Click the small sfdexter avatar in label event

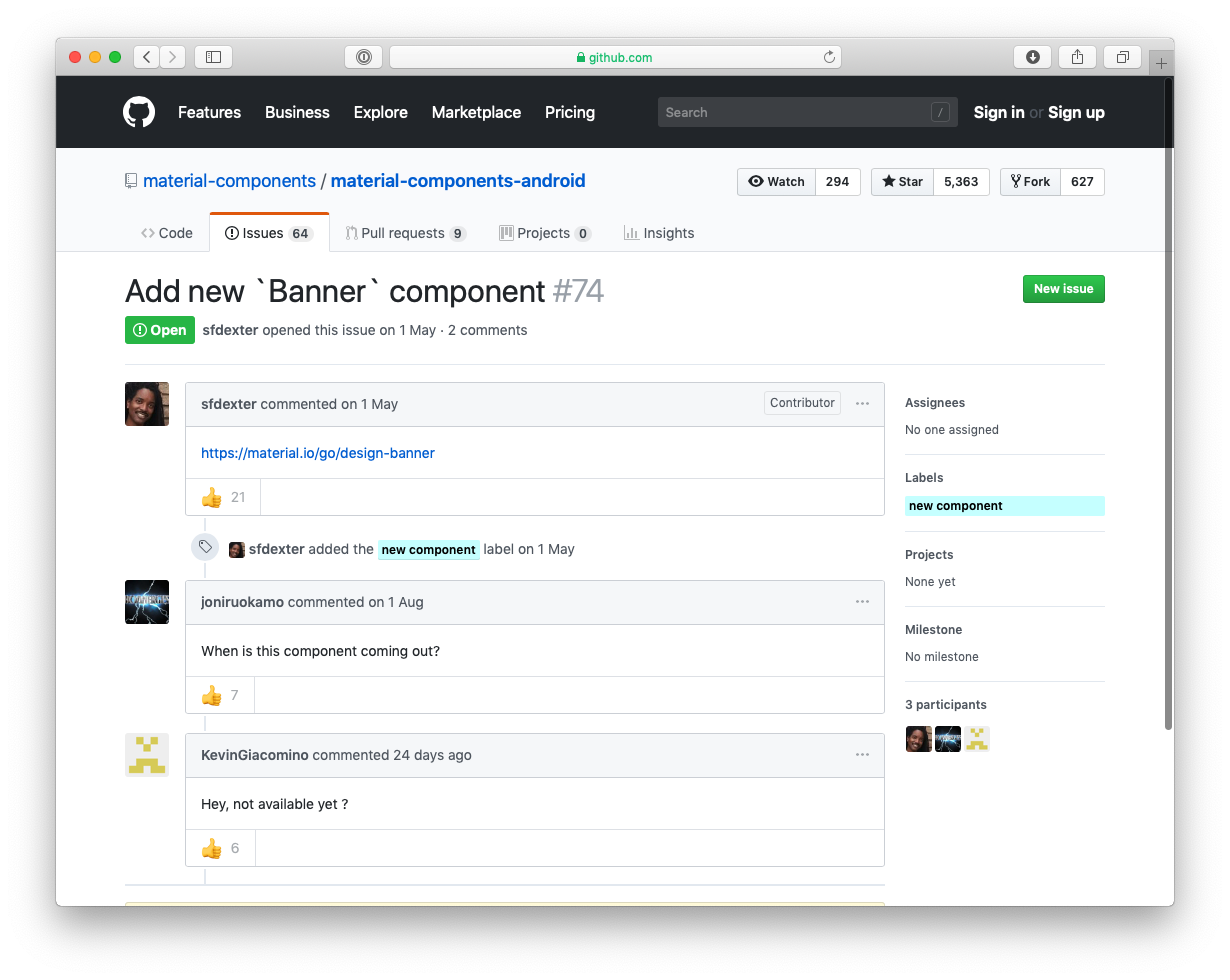pos(237,549)
